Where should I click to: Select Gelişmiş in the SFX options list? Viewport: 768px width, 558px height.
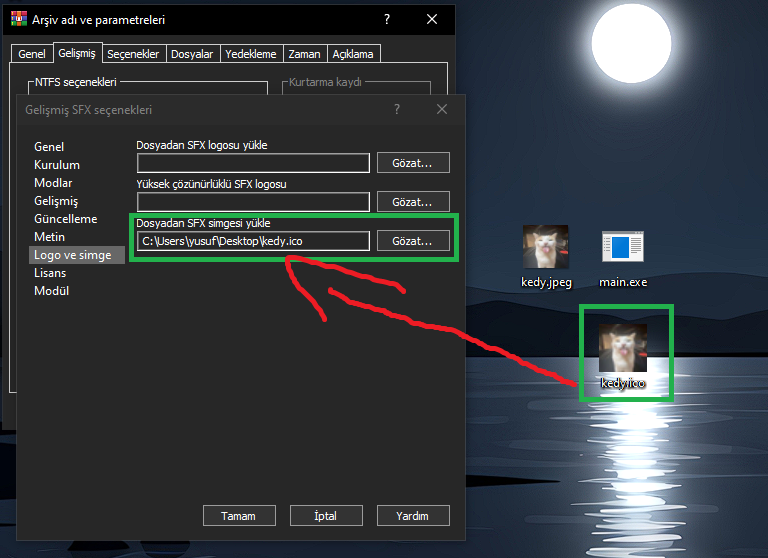56,201
